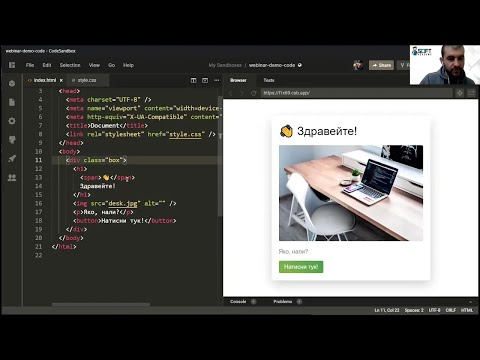Switch to the index.html editor tab
This screenshot has width=480, height=360.
(x=45, y=80)
